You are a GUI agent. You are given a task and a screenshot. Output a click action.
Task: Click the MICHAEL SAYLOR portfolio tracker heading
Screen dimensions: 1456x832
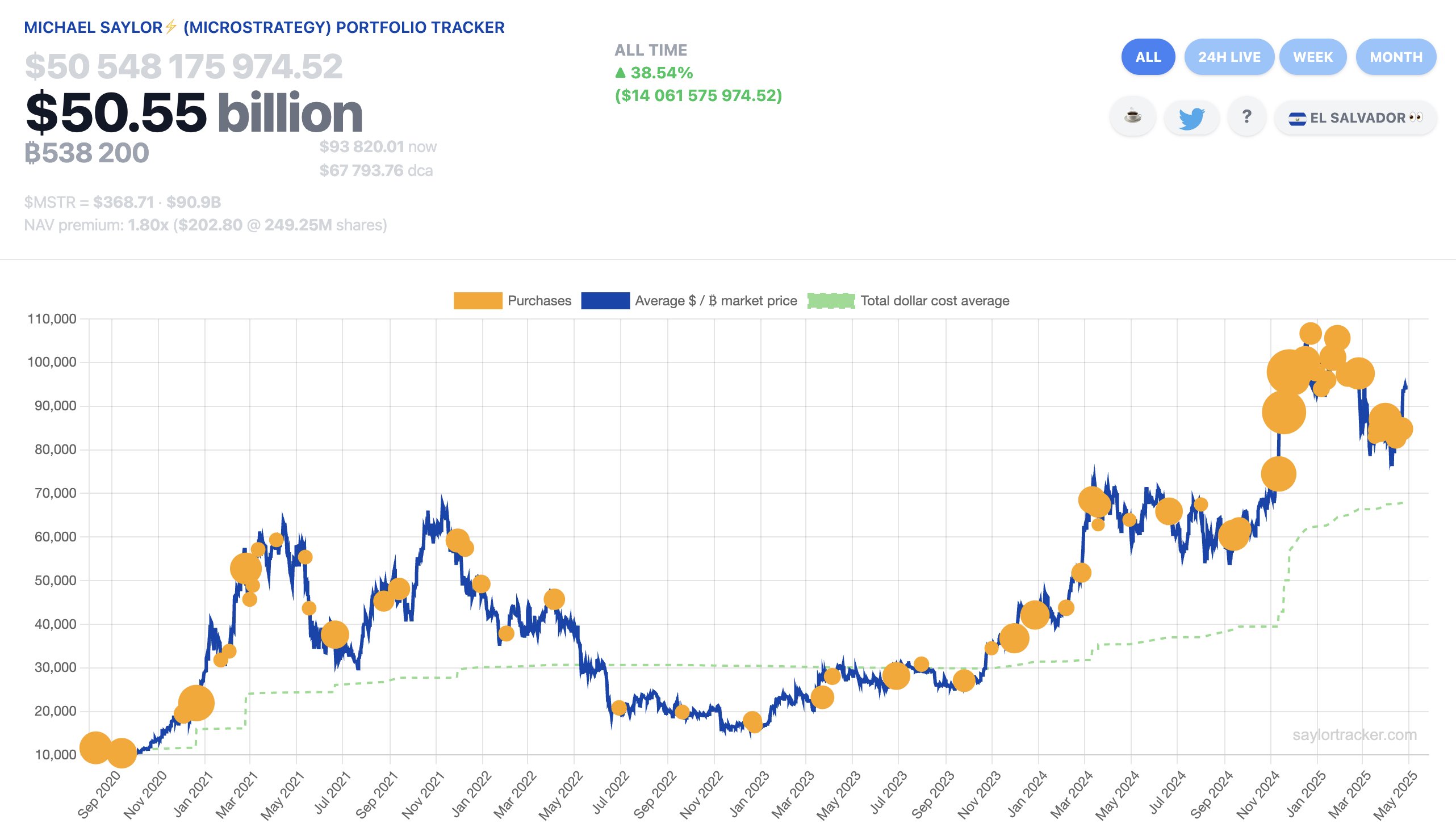click(x=263, y=27)
